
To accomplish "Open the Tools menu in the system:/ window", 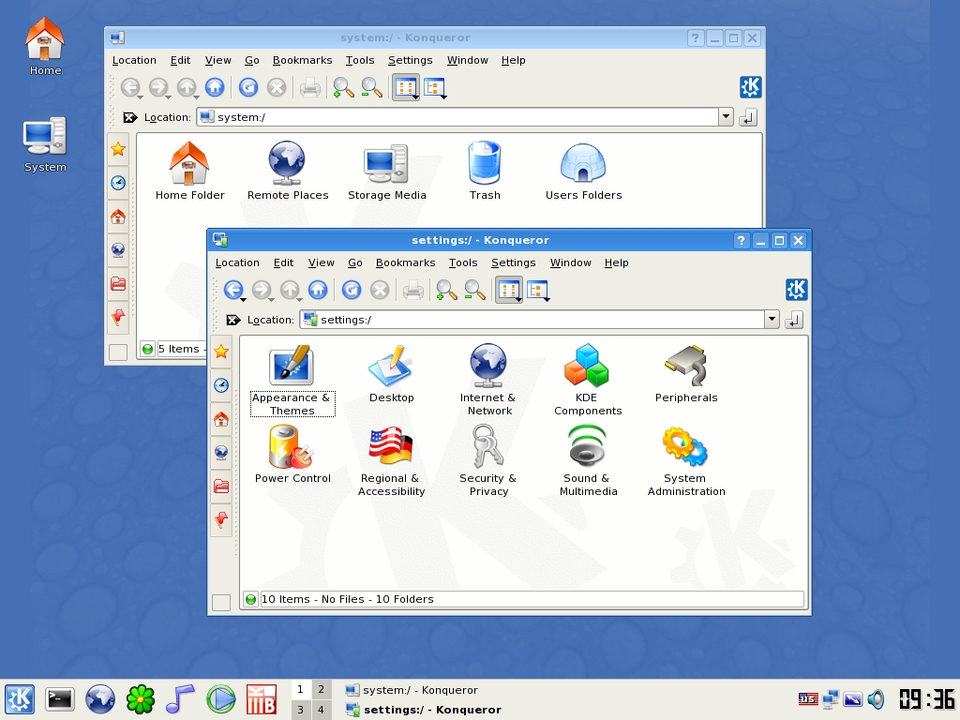I will 360,60.
